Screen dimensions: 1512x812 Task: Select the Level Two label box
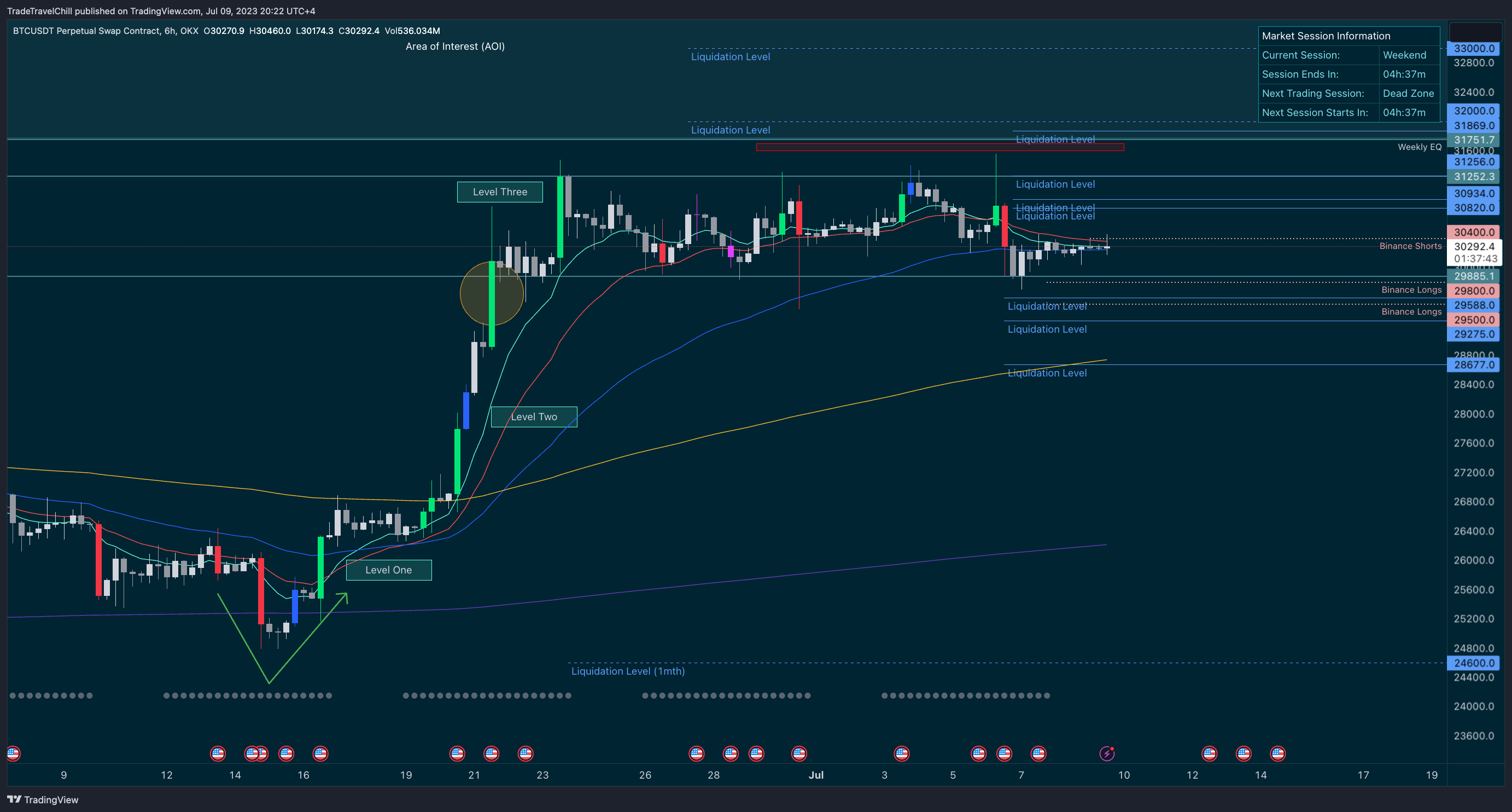(534, 417)
